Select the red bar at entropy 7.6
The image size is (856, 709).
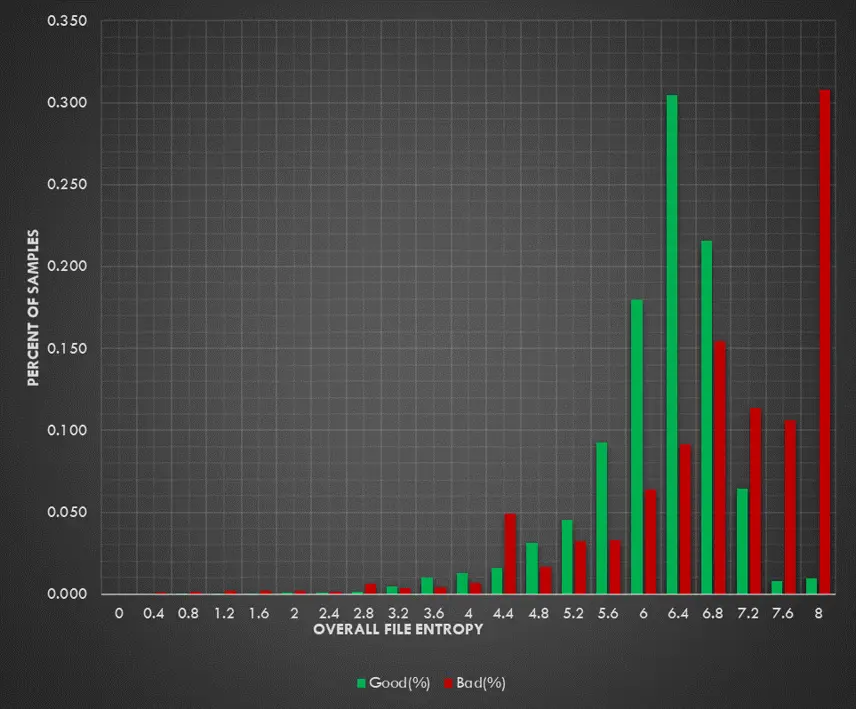790,507
